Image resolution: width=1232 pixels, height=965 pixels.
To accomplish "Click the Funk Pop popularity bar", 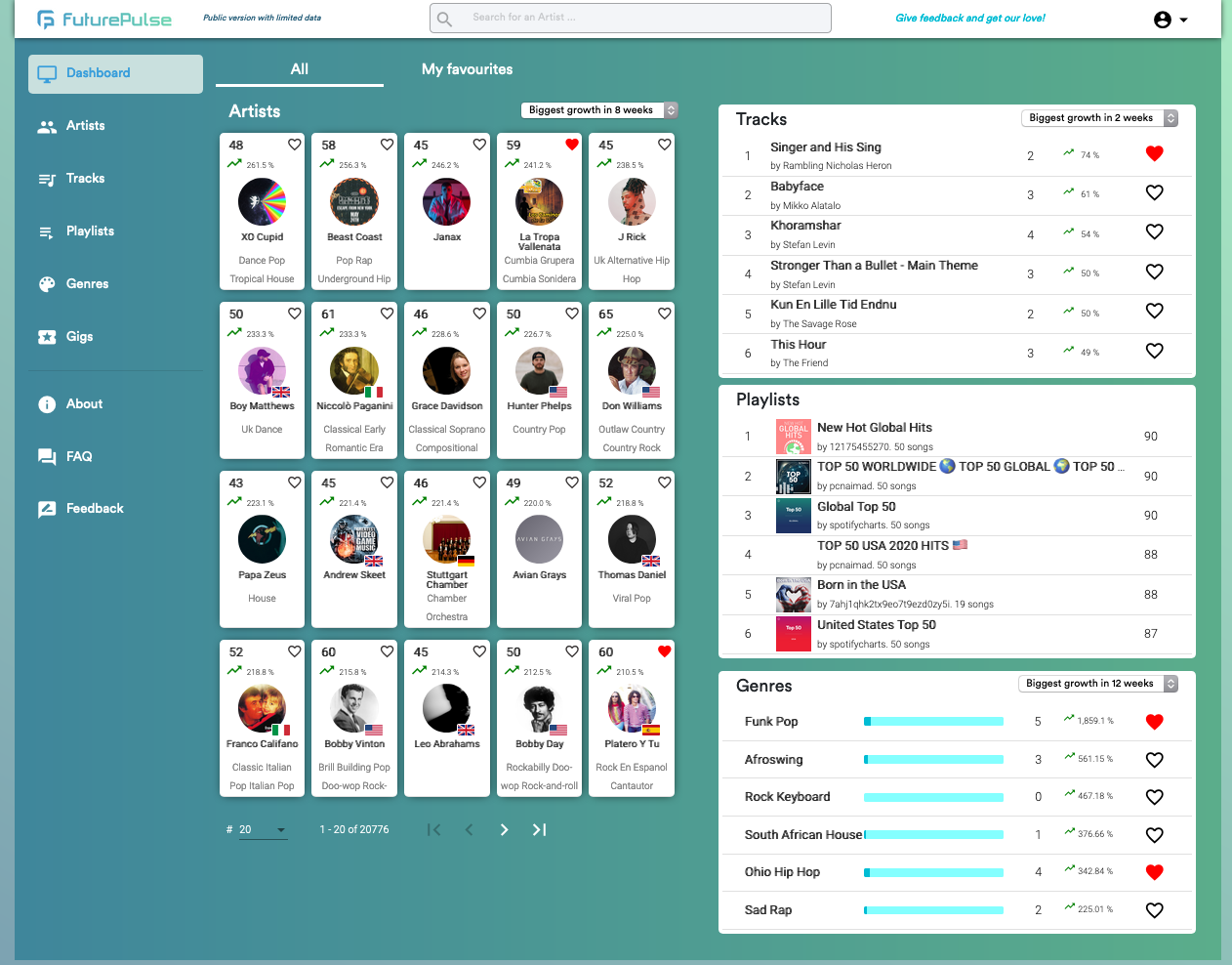I will point(933,722).
